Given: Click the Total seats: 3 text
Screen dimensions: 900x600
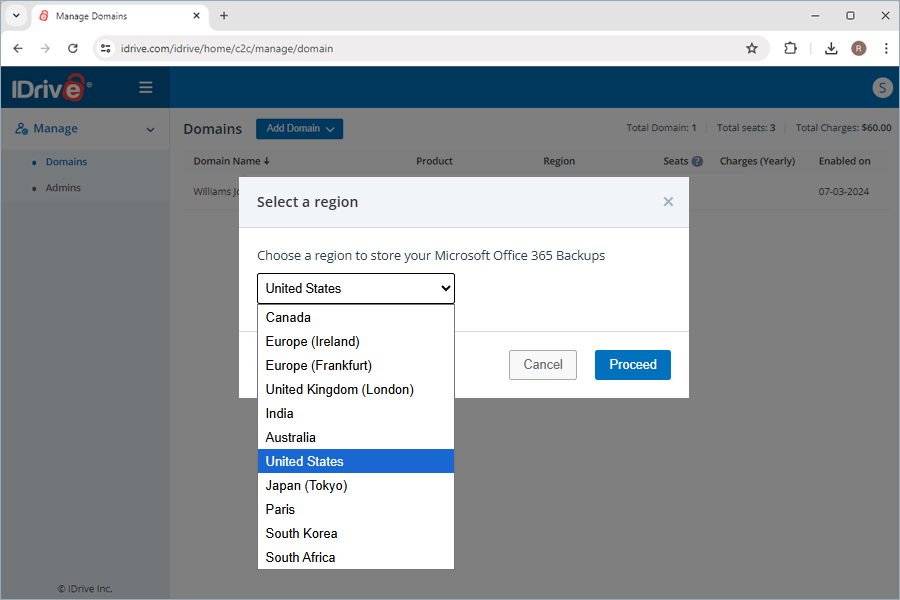Looking at the screenshot, I should point(746,127).
